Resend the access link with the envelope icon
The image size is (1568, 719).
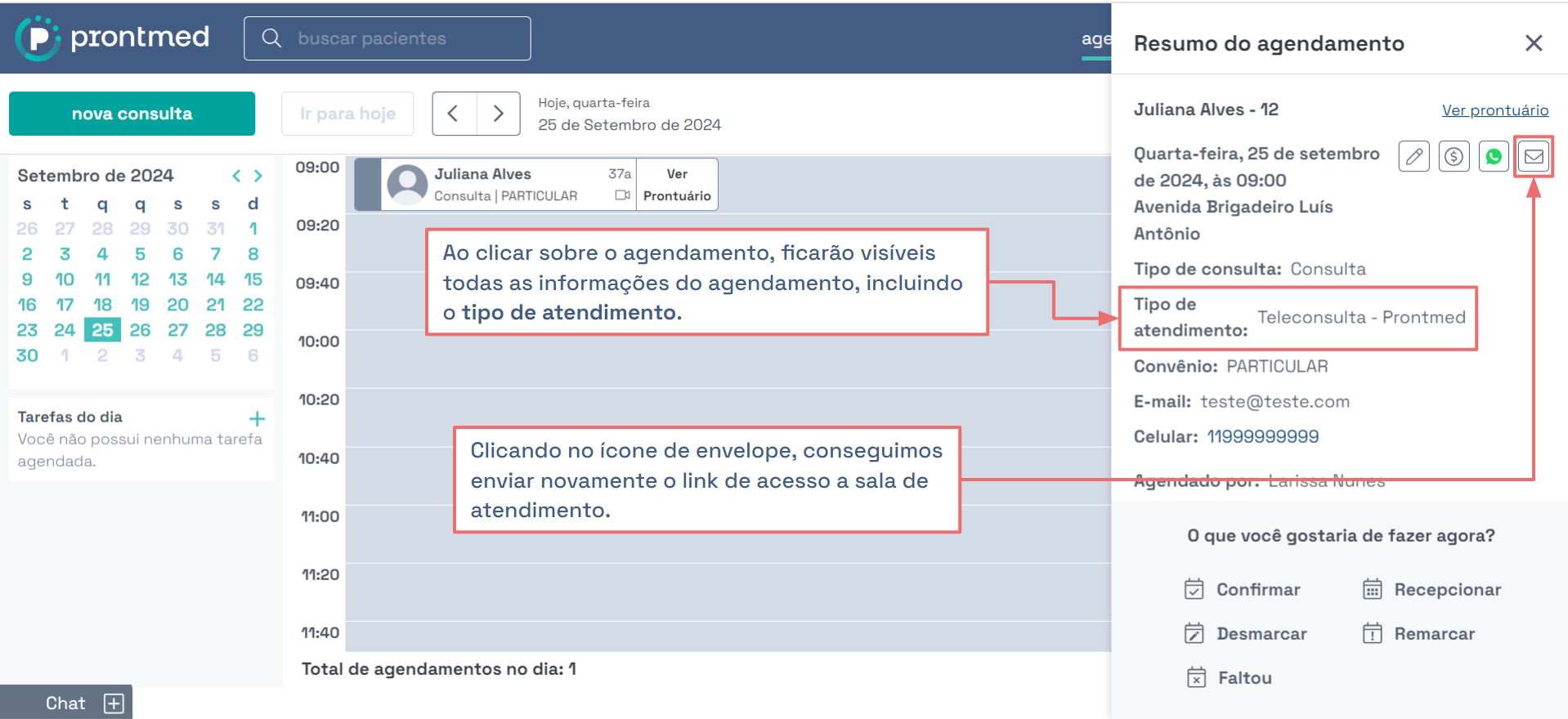tap(1534, 156)
